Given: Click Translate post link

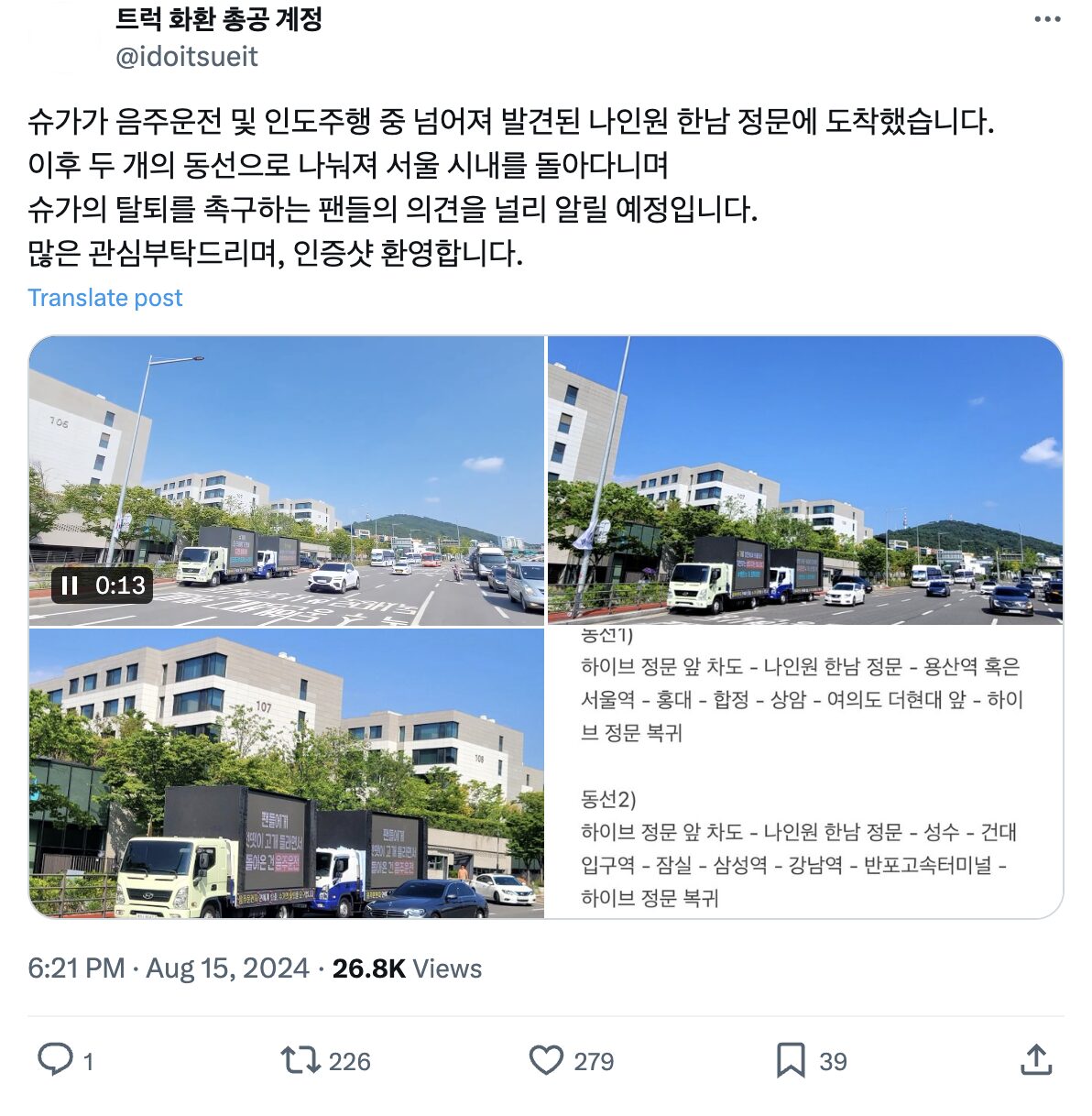Looking at the screenshot, I should (105, 298).
